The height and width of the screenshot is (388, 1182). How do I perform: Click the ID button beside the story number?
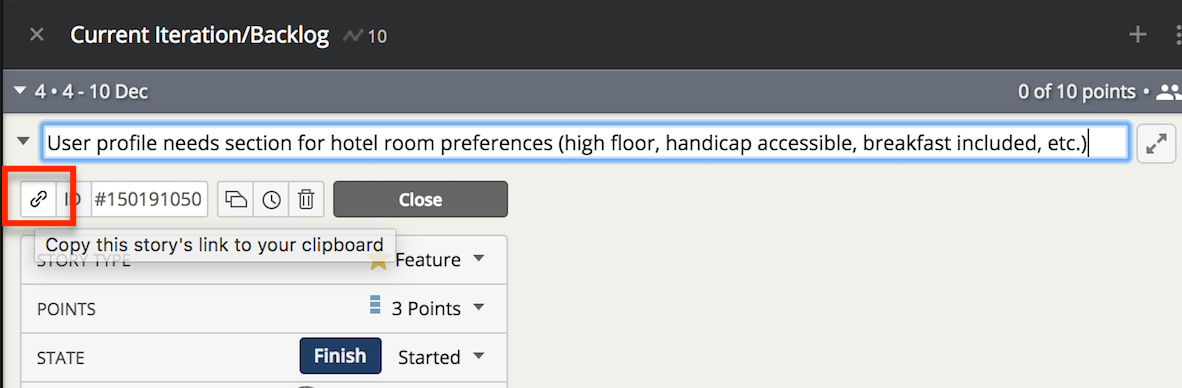click(x=73, y=200)
